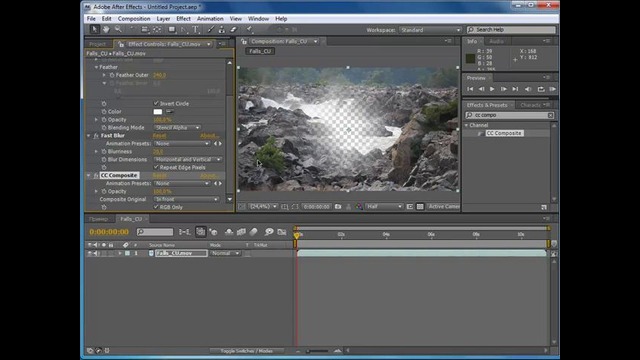640x360 pixels.
Task: Click the Choose grid and guide options icon
Action: click(284, 207)
